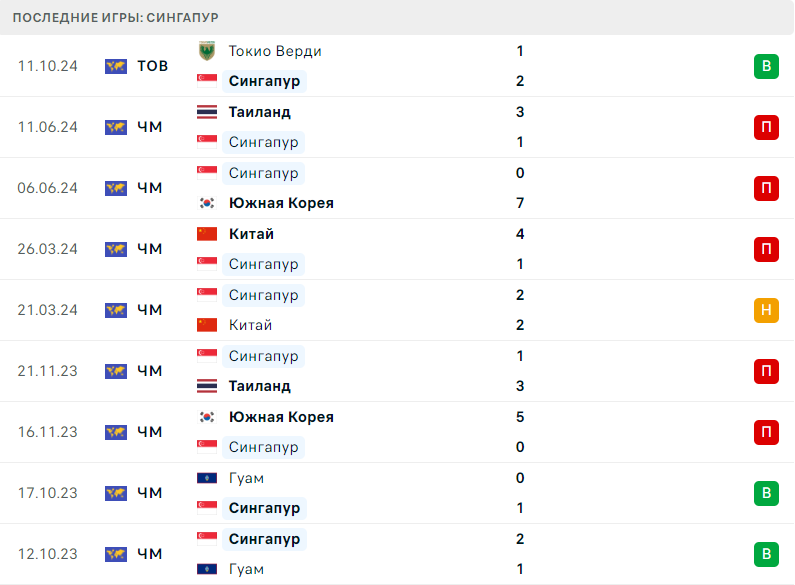Open the Таиланд team link in the 11.06.24 match
Viewport: 795px width, 585px height.
pyautogui.click(x=259, y=112)
